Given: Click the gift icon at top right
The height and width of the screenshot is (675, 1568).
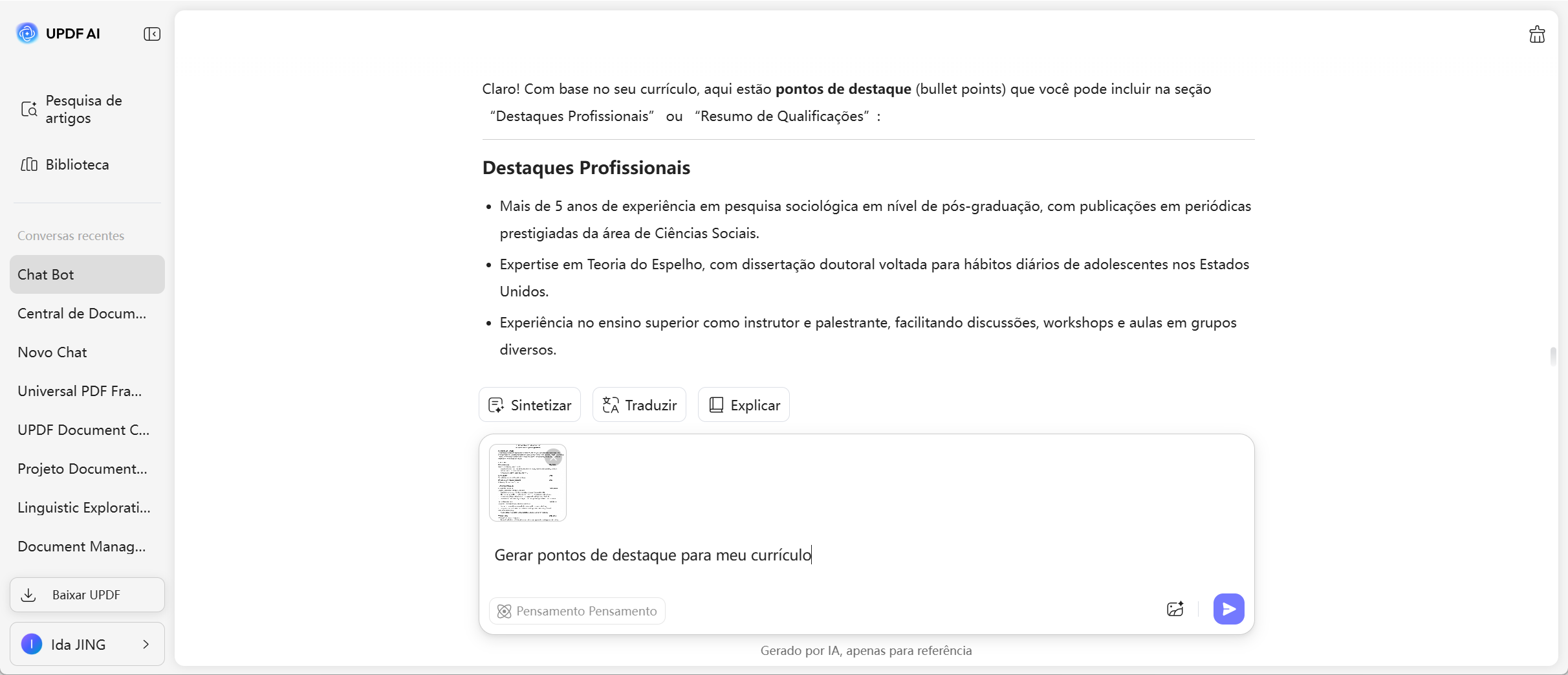Looking at the screenshot, I should [1537, 34].
